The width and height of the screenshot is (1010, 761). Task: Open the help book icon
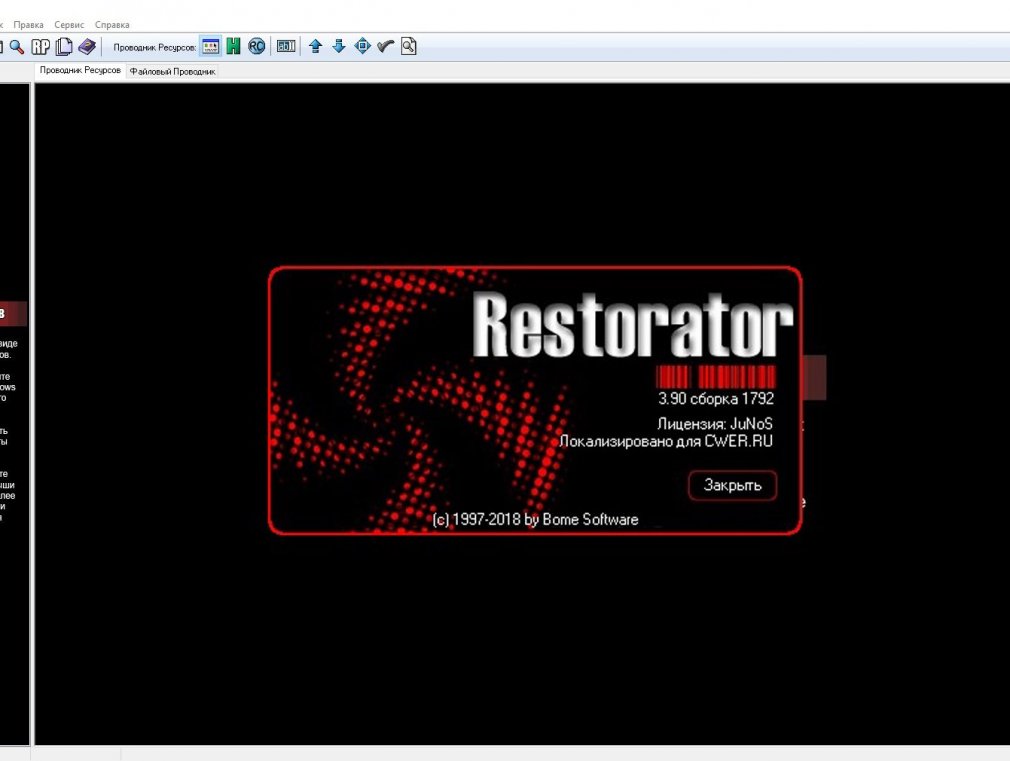86,46
